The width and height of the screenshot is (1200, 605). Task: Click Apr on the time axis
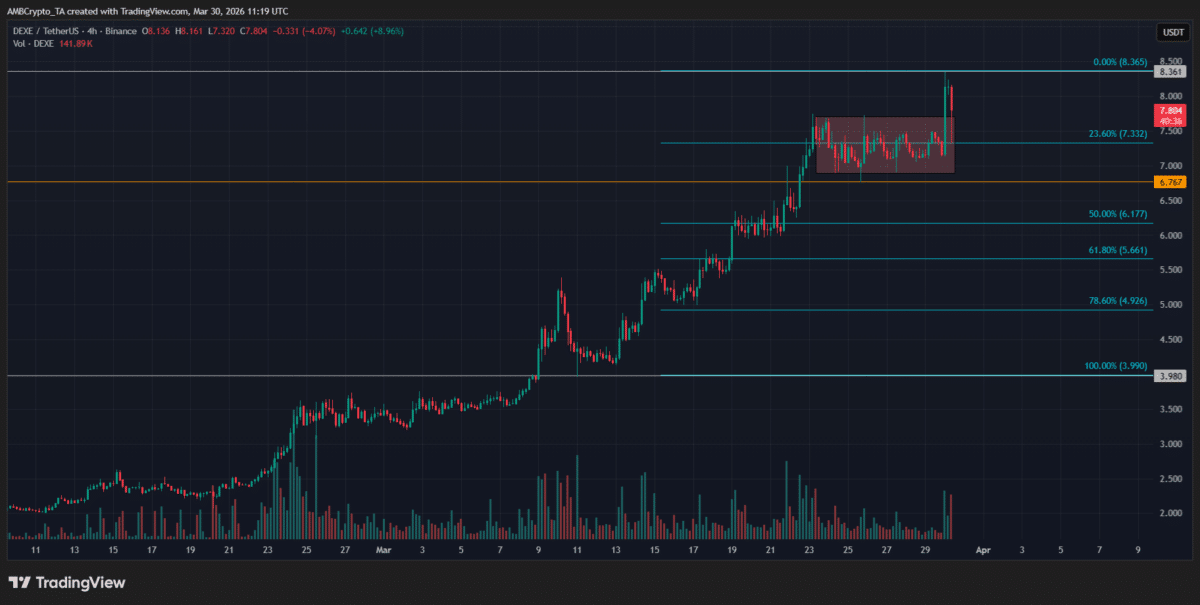click(983, 549)
